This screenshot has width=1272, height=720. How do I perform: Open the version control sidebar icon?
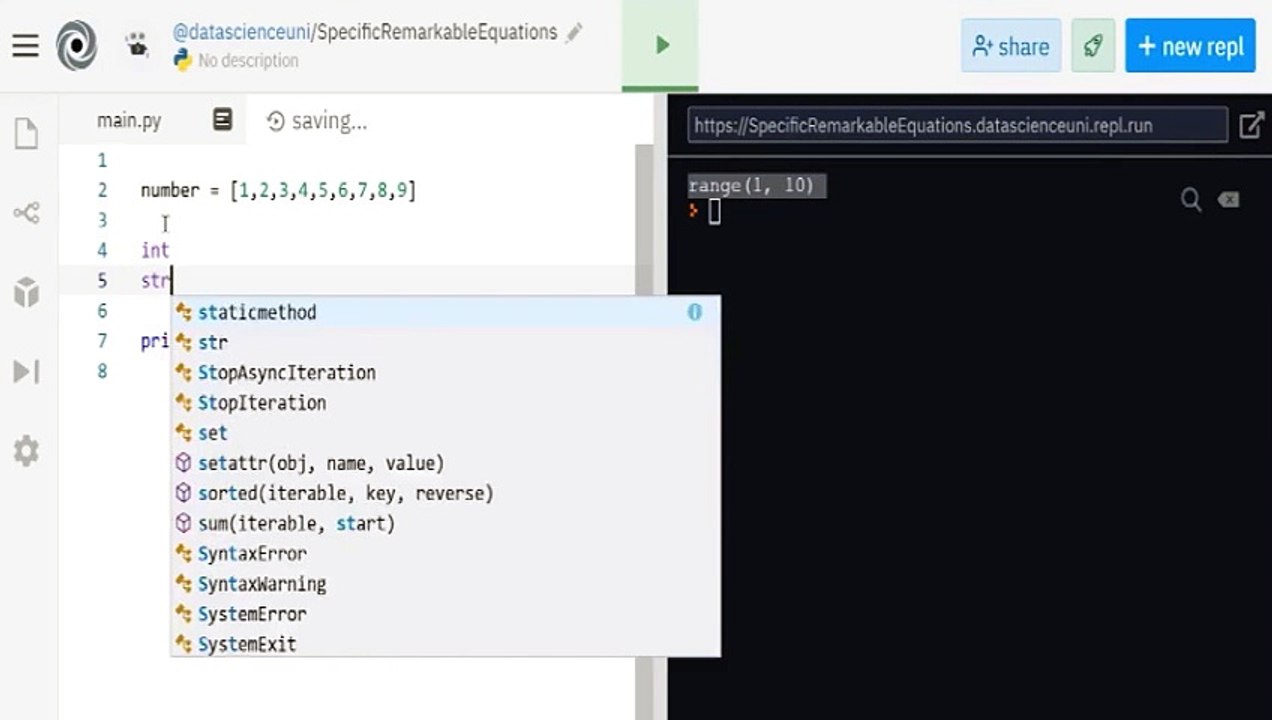(x=26, y=213)
